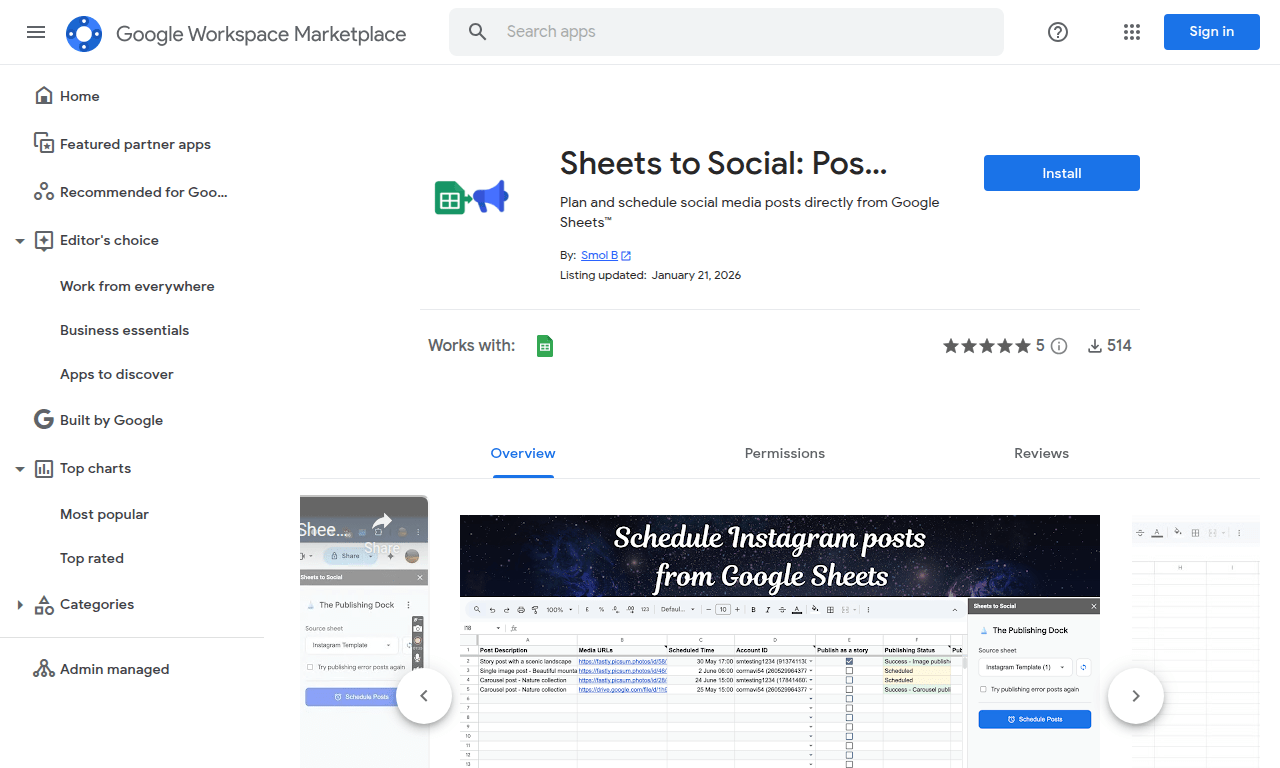1280x768 pixels.
Task: Show next screenshot with the carousel arrow
Action: (x=1135, y=695)
